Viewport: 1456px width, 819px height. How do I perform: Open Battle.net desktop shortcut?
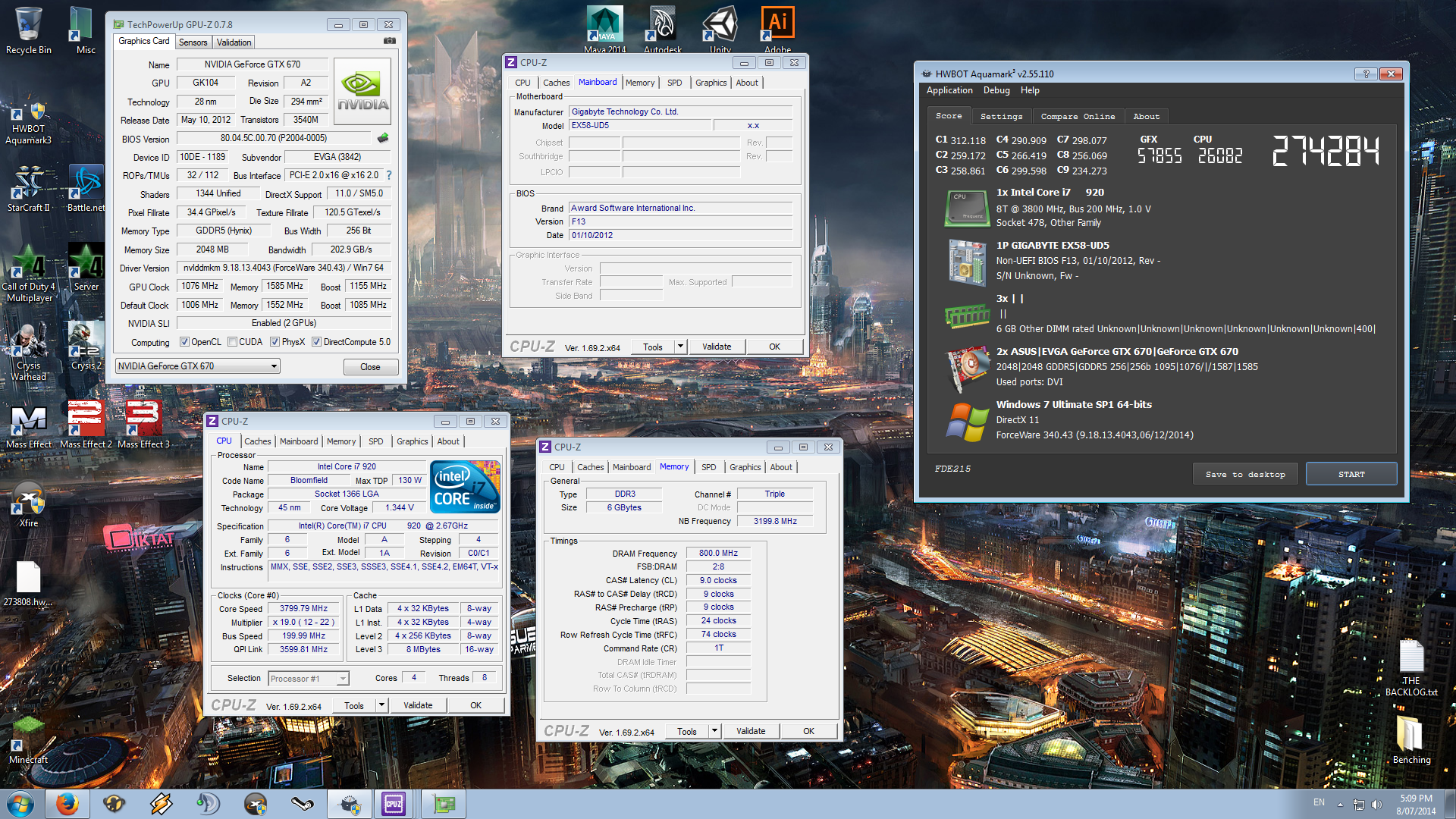coord(86,190)
